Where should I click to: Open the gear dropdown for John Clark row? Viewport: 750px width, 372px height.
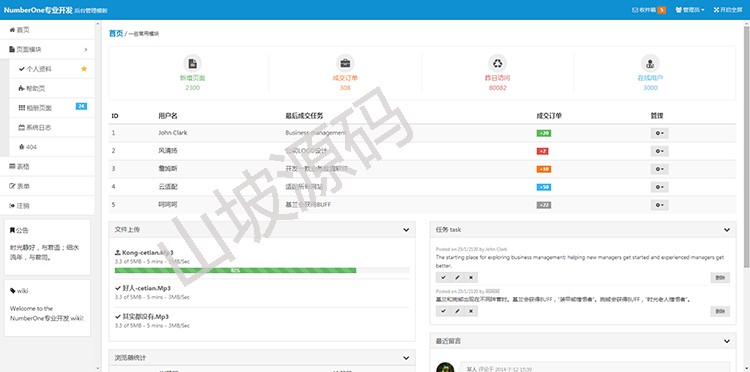coord(660,133)
